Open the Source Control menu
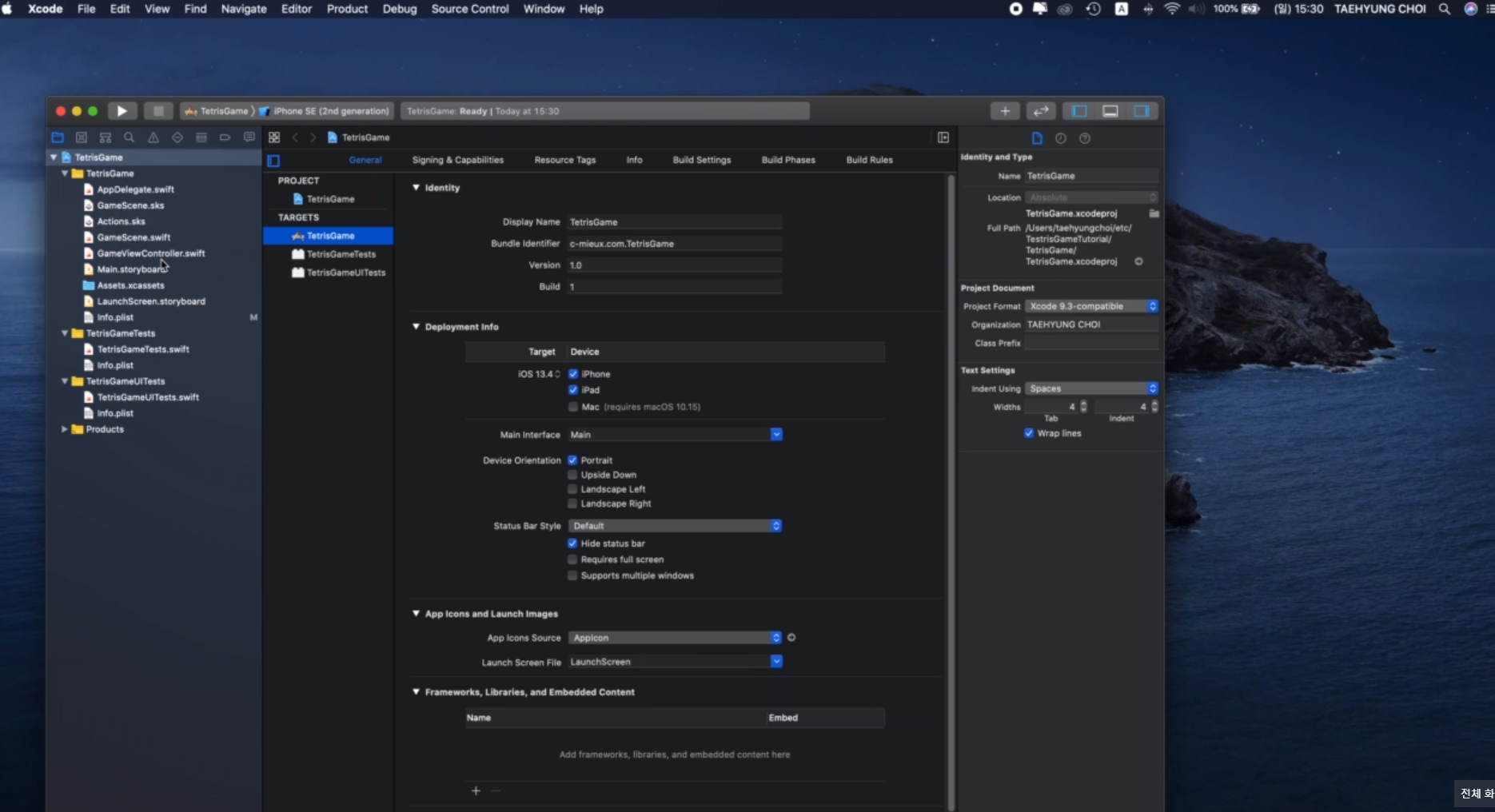Viewport: 1495px width, 812px height. (x=470, y=9)
